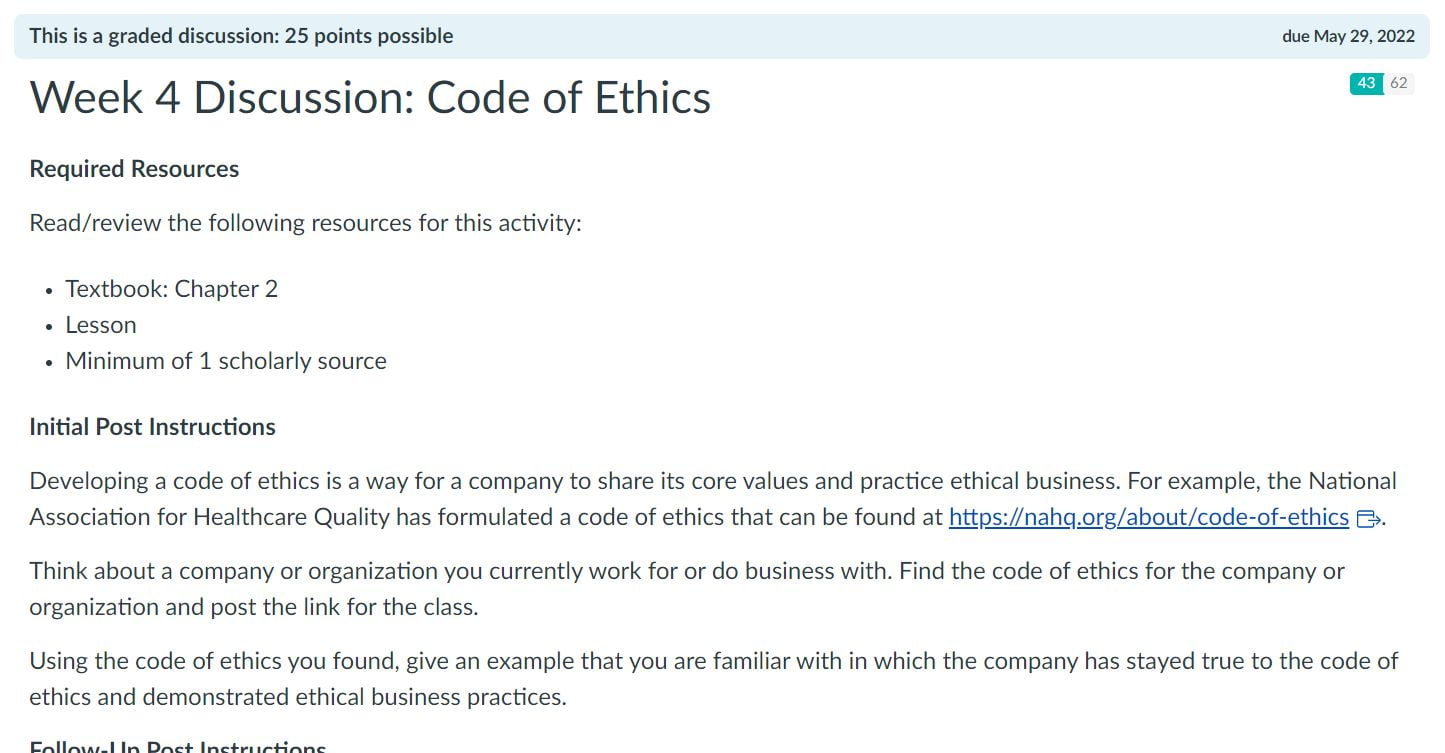
Task: Click the Required Resources heading
Action: (134, 169)
